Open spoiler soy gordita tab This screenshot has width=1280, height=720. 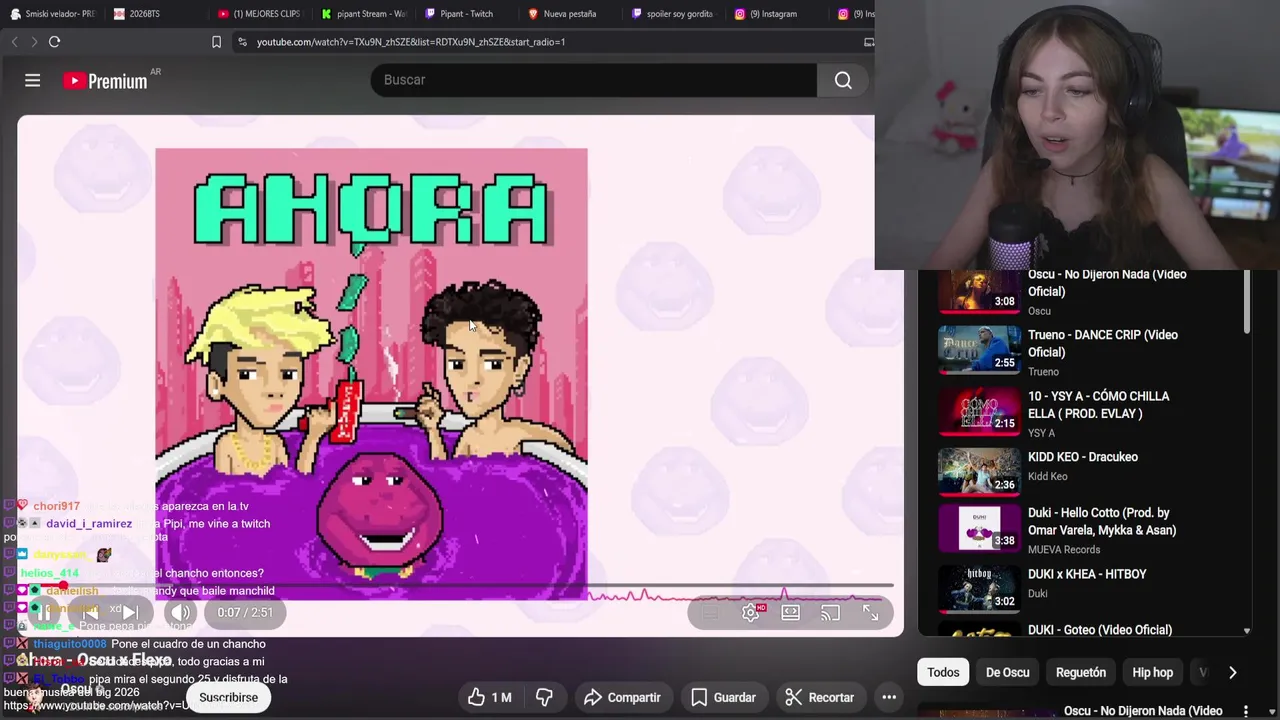click(x=674, y=14)
